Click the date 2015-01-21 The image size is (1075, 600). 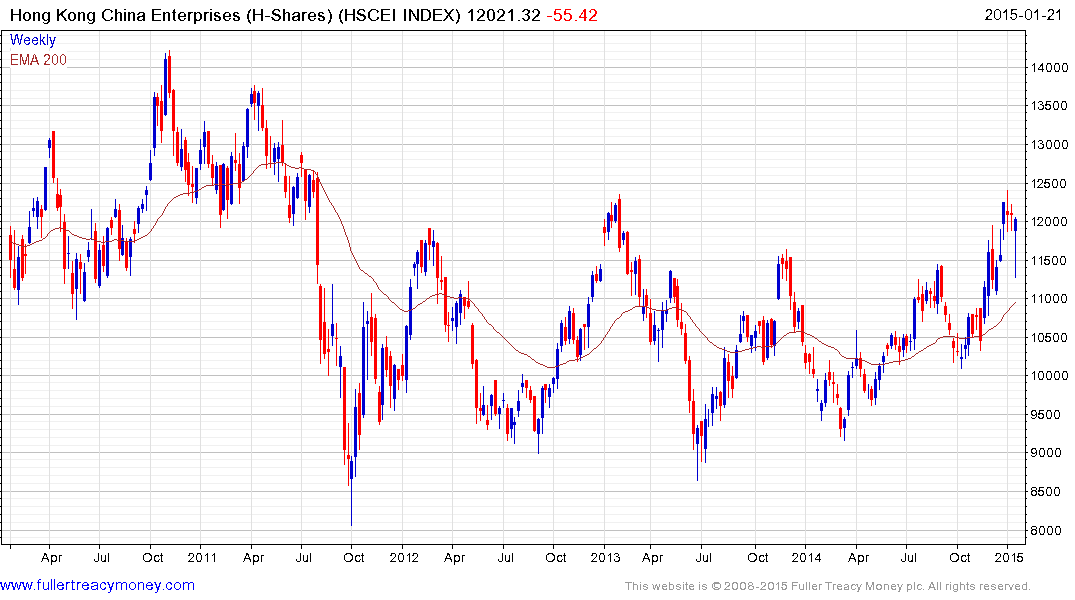tap(1023, 15)
